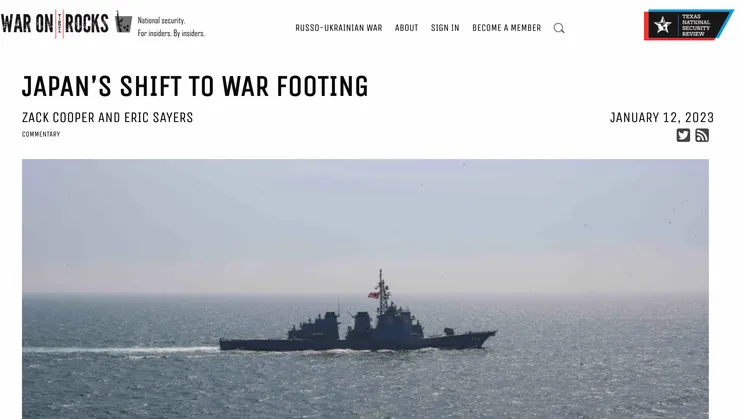Open author Zack Cooper's page
The height and width of the screenshot is (419, 740).
click(58, 117)
